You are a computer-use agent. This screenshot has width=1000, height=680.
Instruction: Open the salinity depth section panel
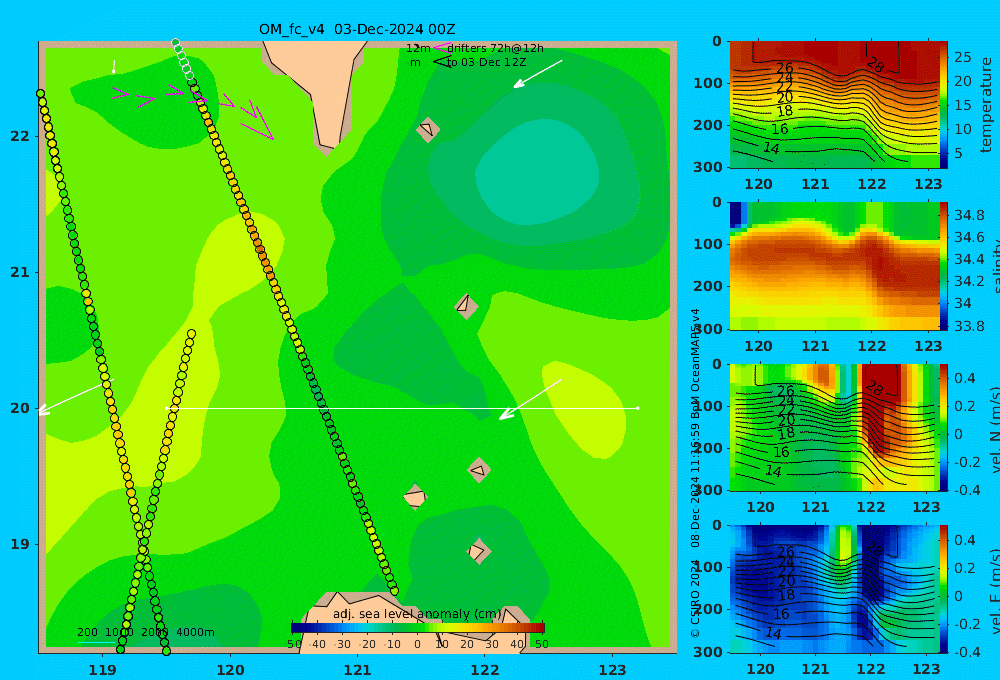[834, 266]
